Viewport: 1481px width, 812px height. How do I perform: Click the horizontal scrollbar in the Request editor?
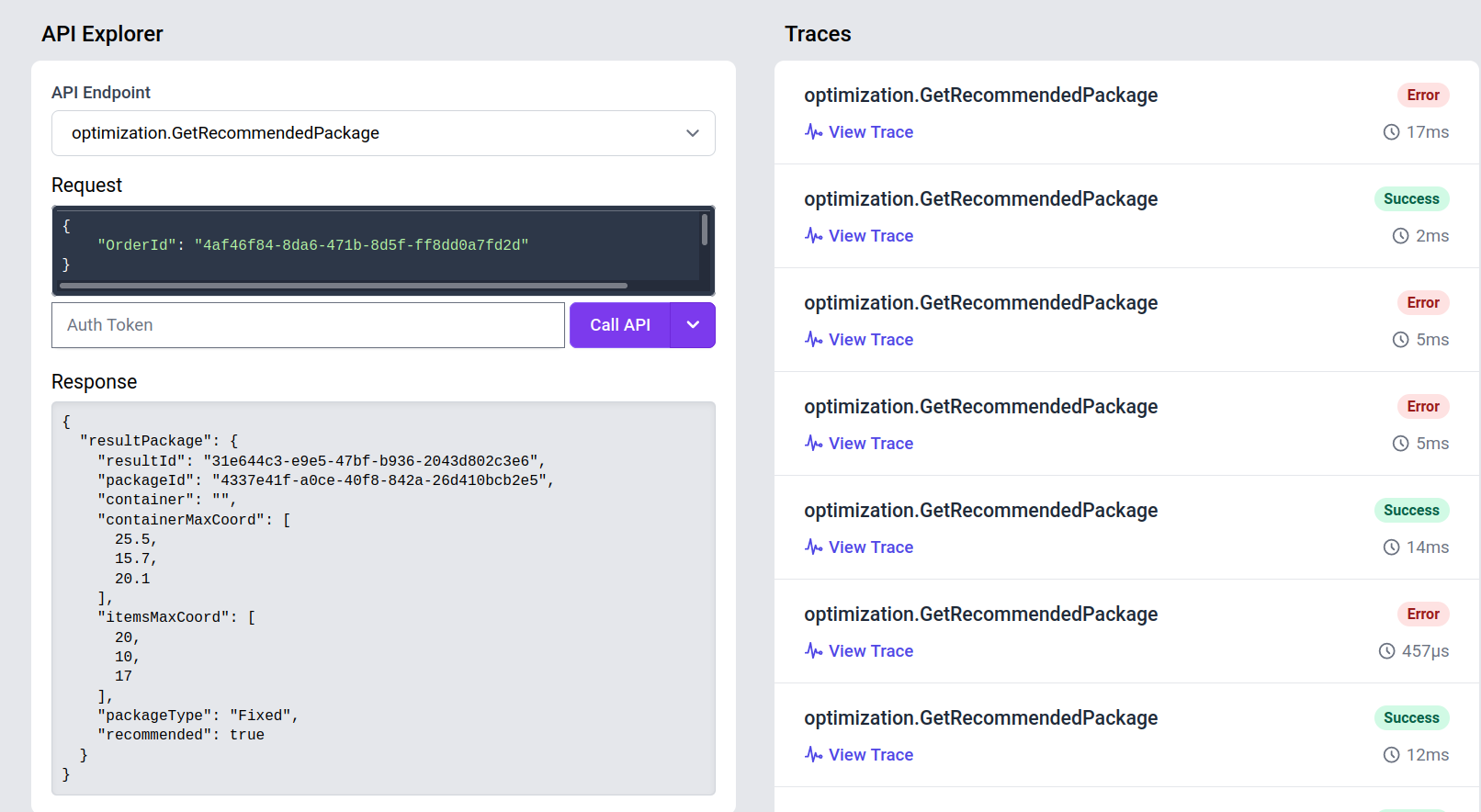[344, 286]
